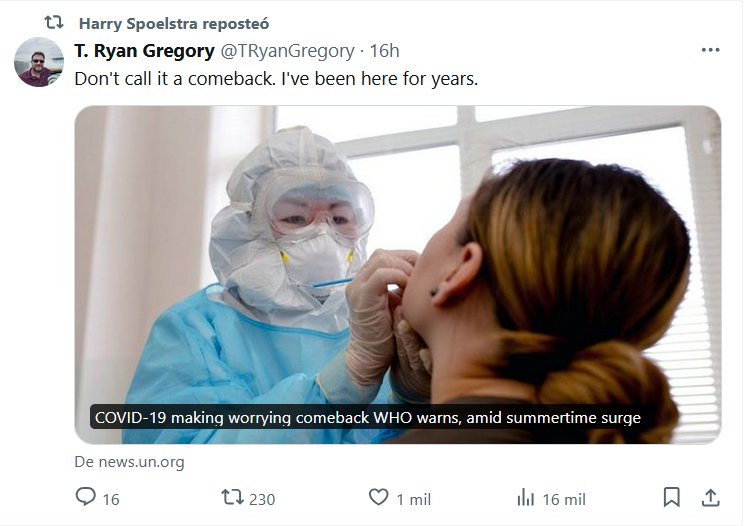Open Harry Spoelstra reposteó link
The width and height of the screenshot is (748, 526).
(173, 23)
